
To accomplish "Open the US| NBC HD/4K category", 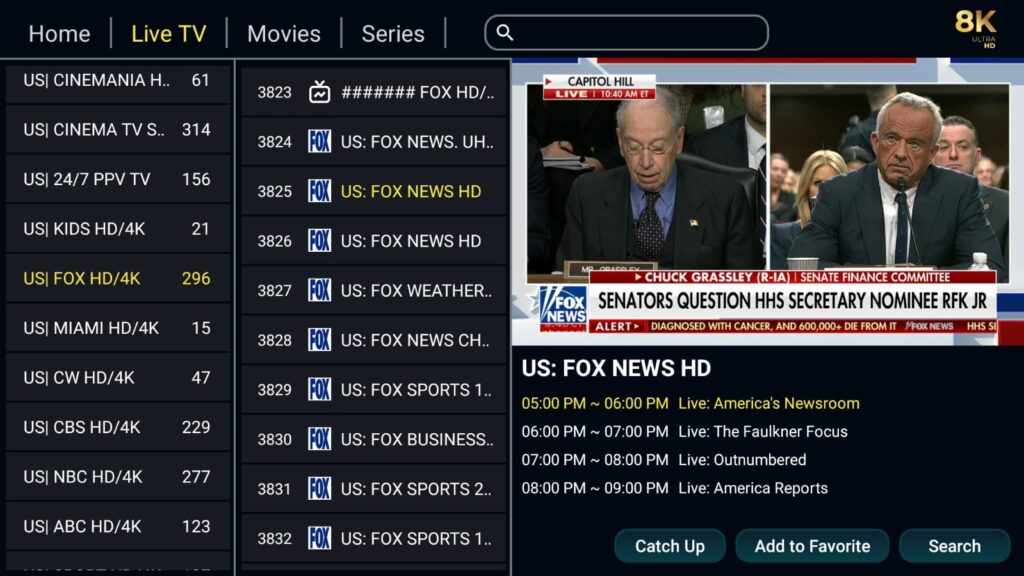I will [x=118, y=477].
